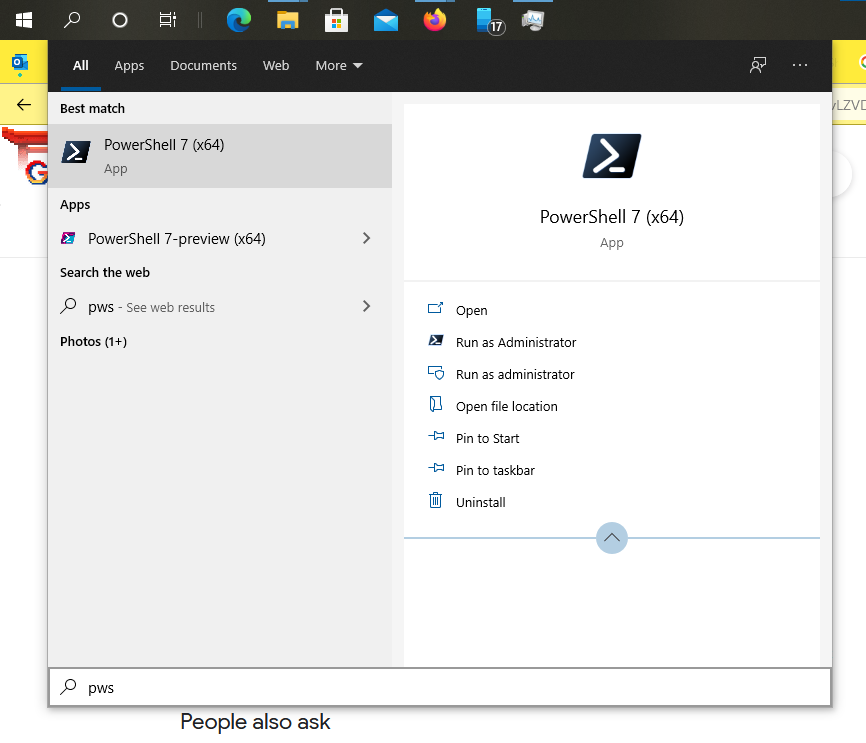Click the pin icon beside Pin to Start
866x743 pixels.
(436, 436)
